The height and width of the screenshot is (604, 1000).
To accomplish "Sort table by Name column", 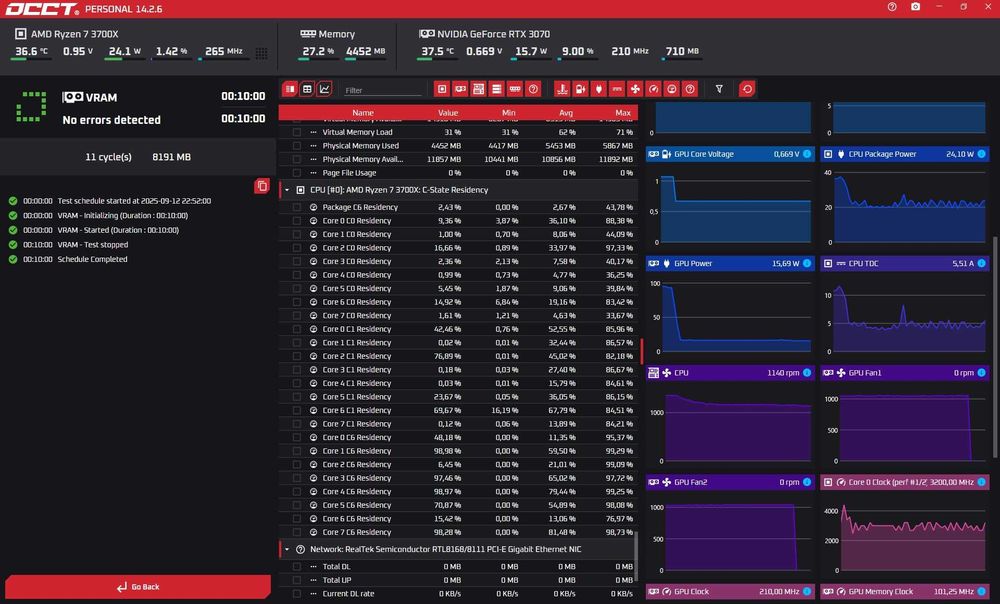I will click(x=363, y=113).
